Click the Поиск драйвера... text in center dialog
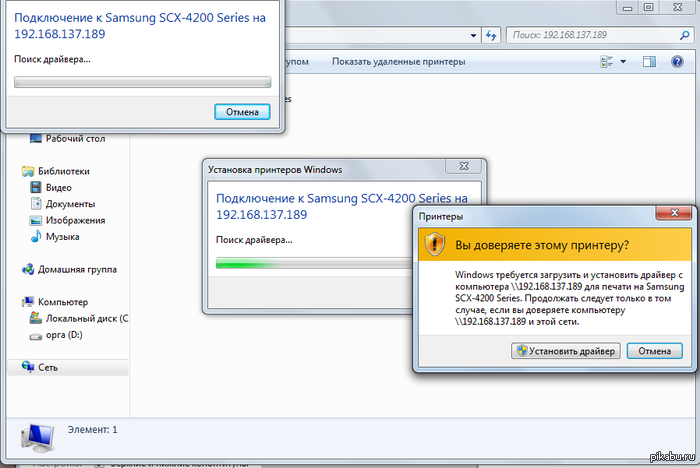 [254, 240]
